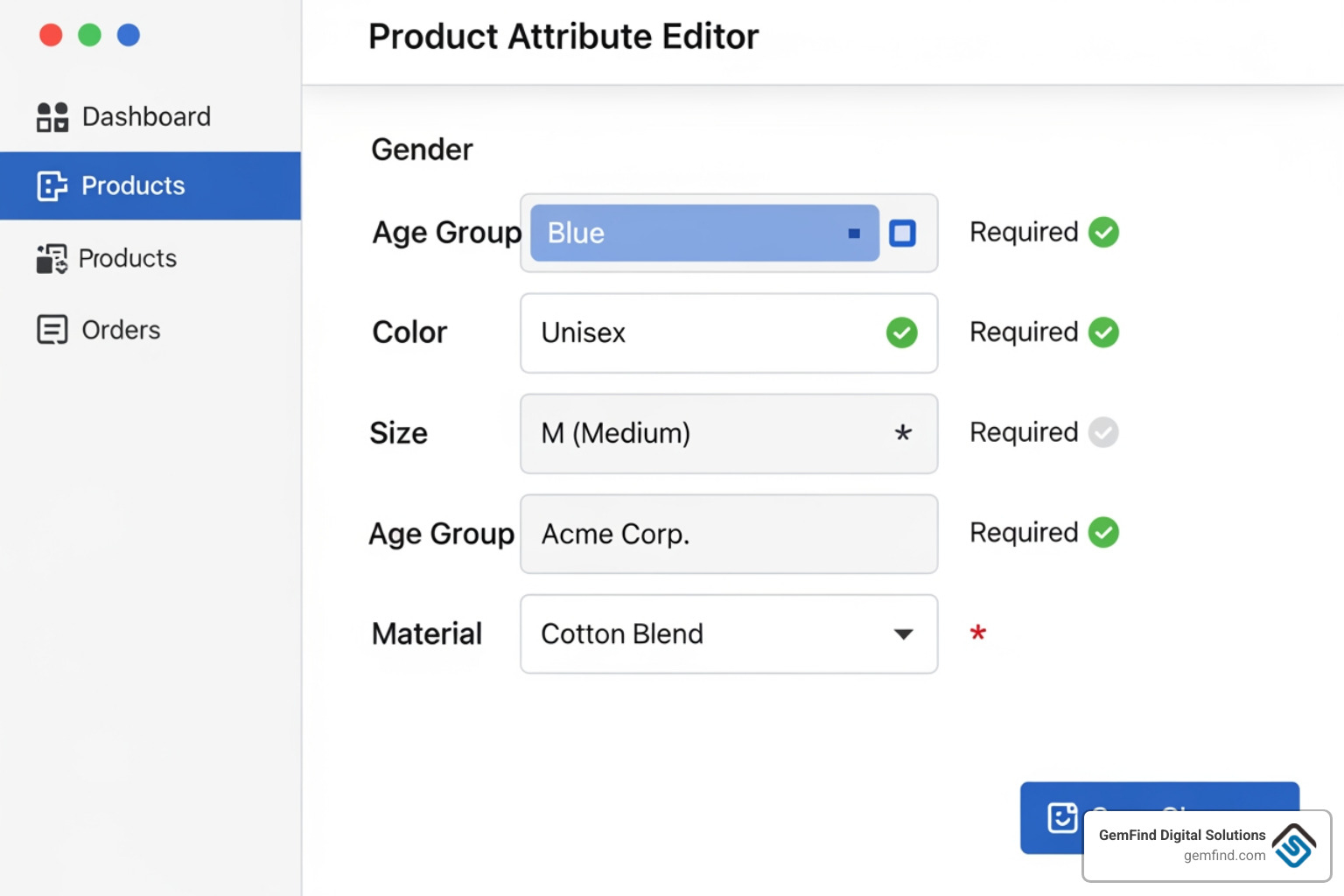
Task: Select the highlighted Products folder icon
Action: click(x=52, y=185)
